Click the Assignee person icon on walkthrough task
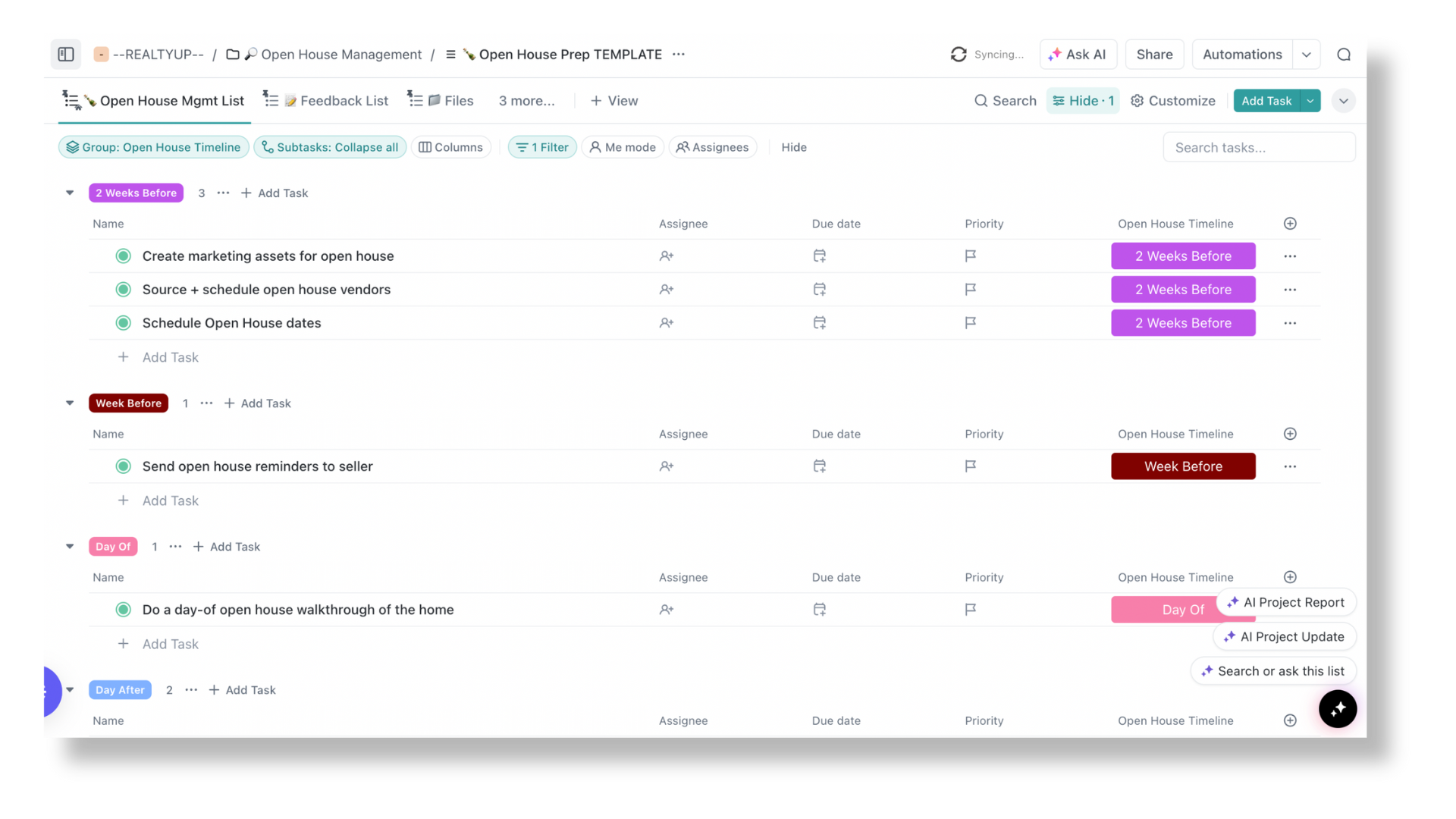The width and height of the screenshot is (1456, 819). click(x=666, y=609)
